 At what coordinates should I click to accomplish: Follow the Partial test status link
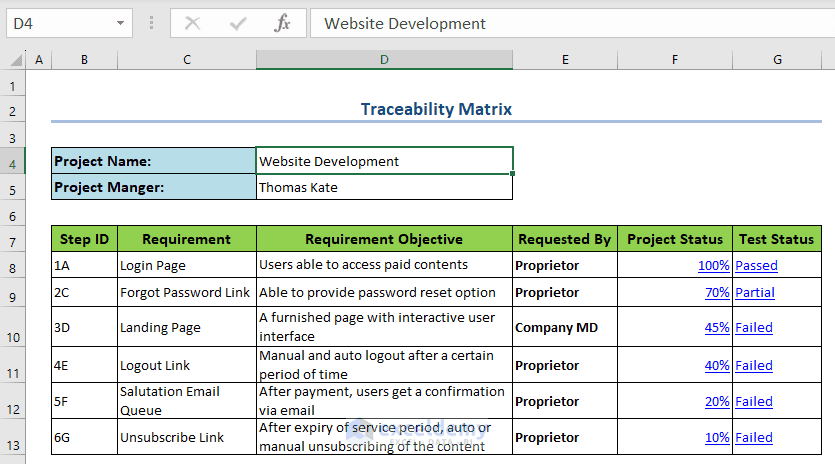point(755,292)
